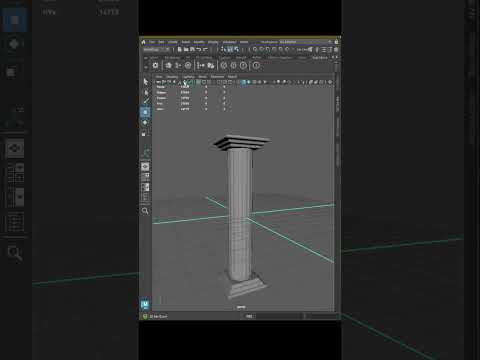Screen dimensions: 480x360
Task: Choose the Select tool arrow
Action: (x=145, y=82)
